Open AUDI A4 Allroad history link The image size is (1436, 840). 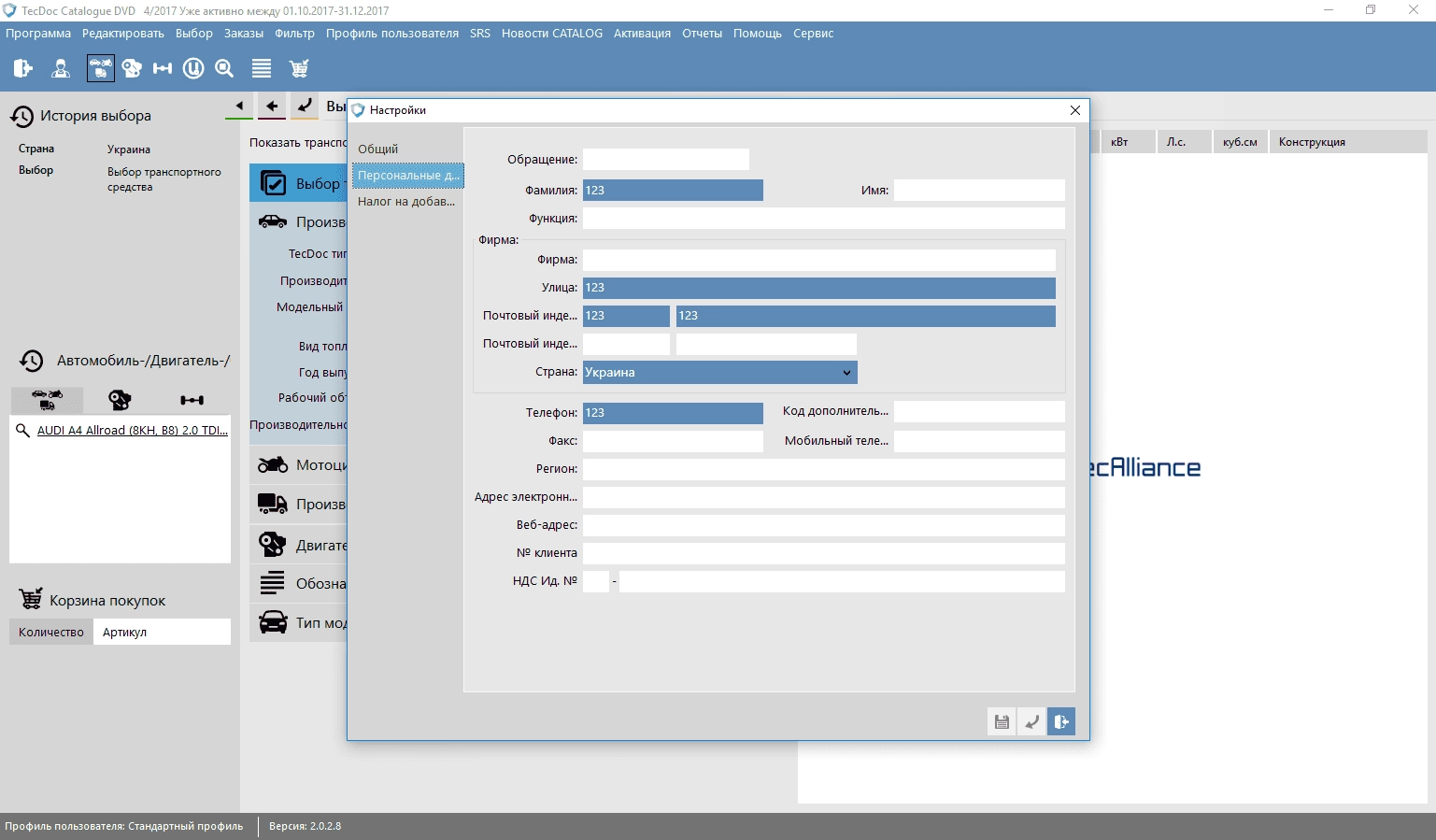(133, 431)
